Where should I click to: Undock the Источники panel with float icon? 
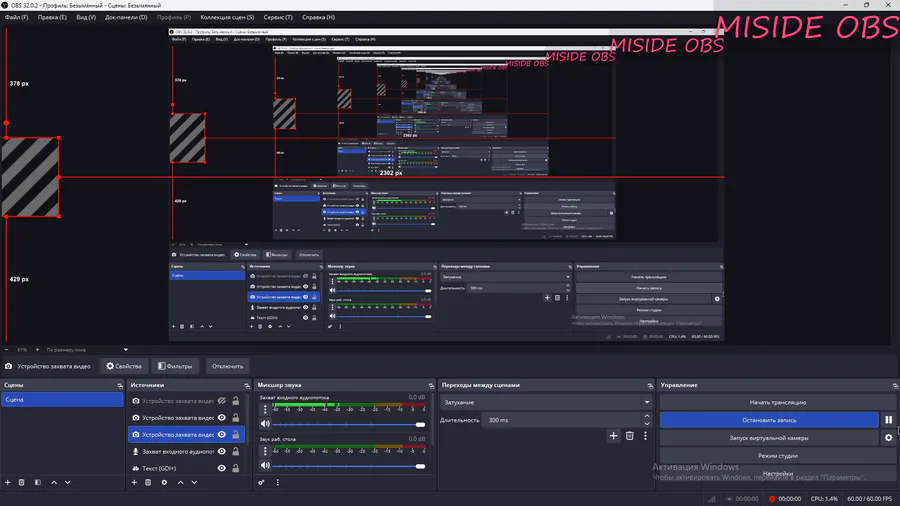pyautogui.click(x=247, y=386)
